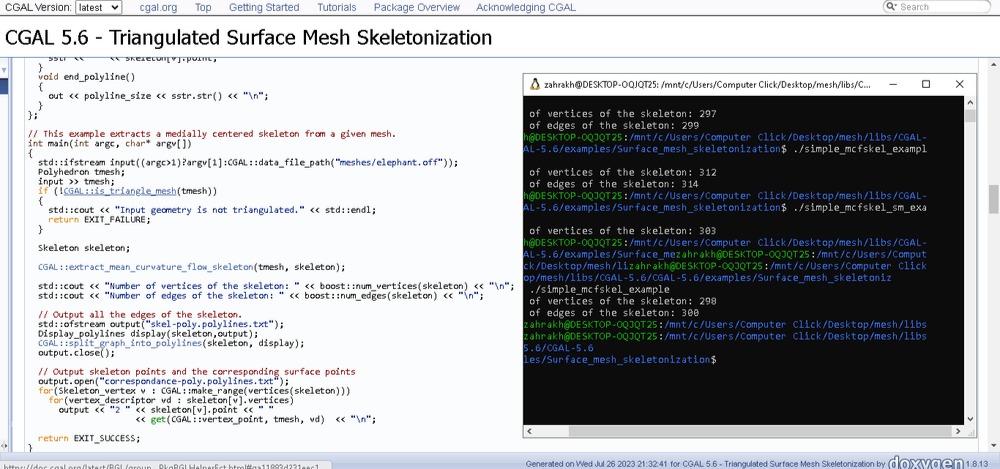This screenshot has width=1000, height=469.
Task: Follow the CGAL::is_triangle_mesh link in code
Action: click(119, 191)
